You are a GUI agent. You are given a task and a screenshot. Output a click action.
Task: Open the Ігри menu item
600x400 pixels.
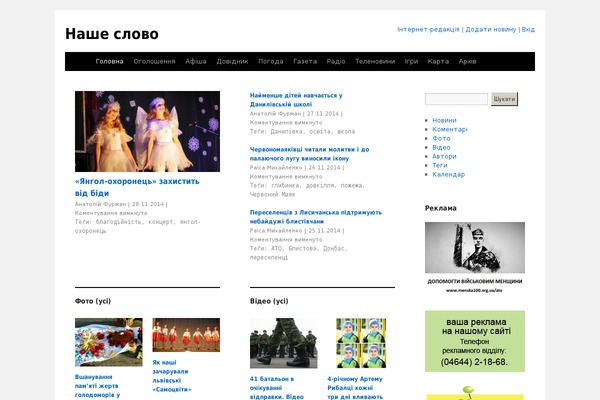(x=411, y=61)
